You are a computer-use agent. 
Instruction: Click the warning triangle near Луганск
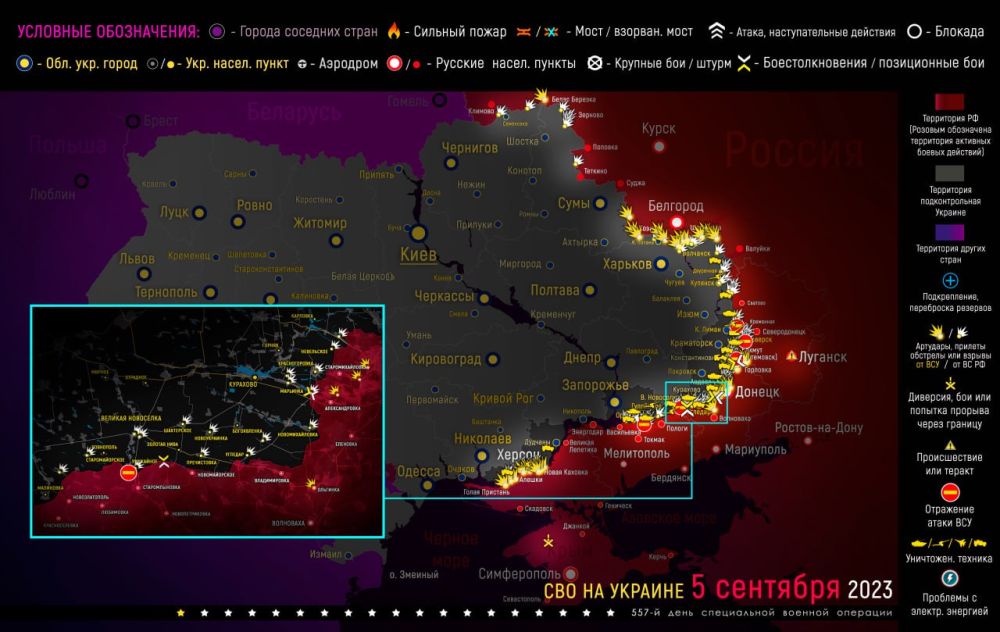click(x=791, y=355)
